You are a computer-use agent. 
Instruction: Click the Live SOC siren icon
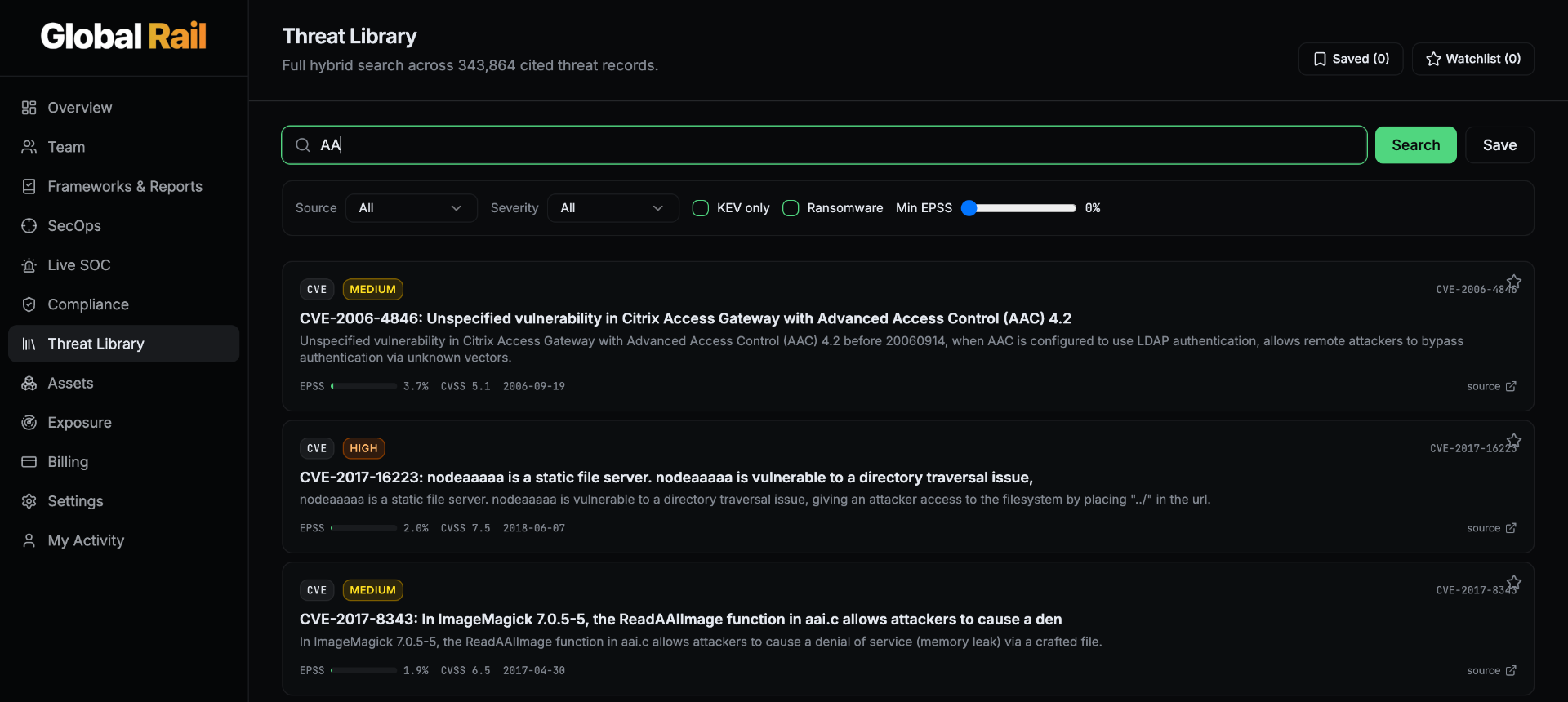29,265
